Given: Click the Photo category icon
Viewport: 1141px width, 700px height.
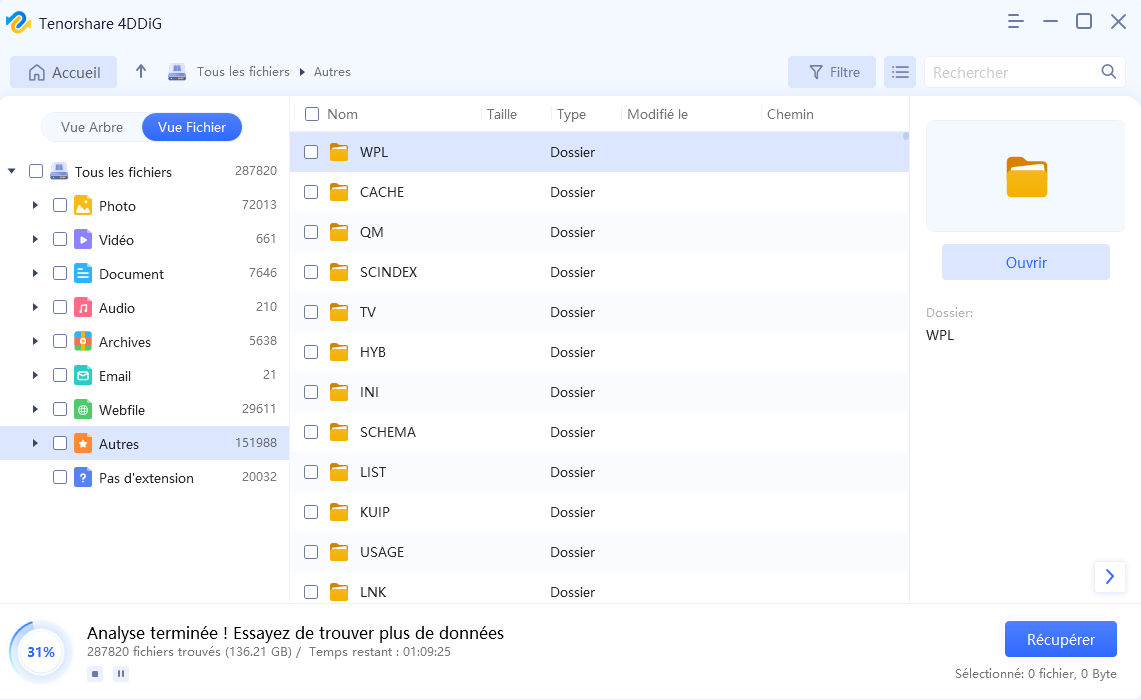Looking at the screenshot, I should 83,206.
